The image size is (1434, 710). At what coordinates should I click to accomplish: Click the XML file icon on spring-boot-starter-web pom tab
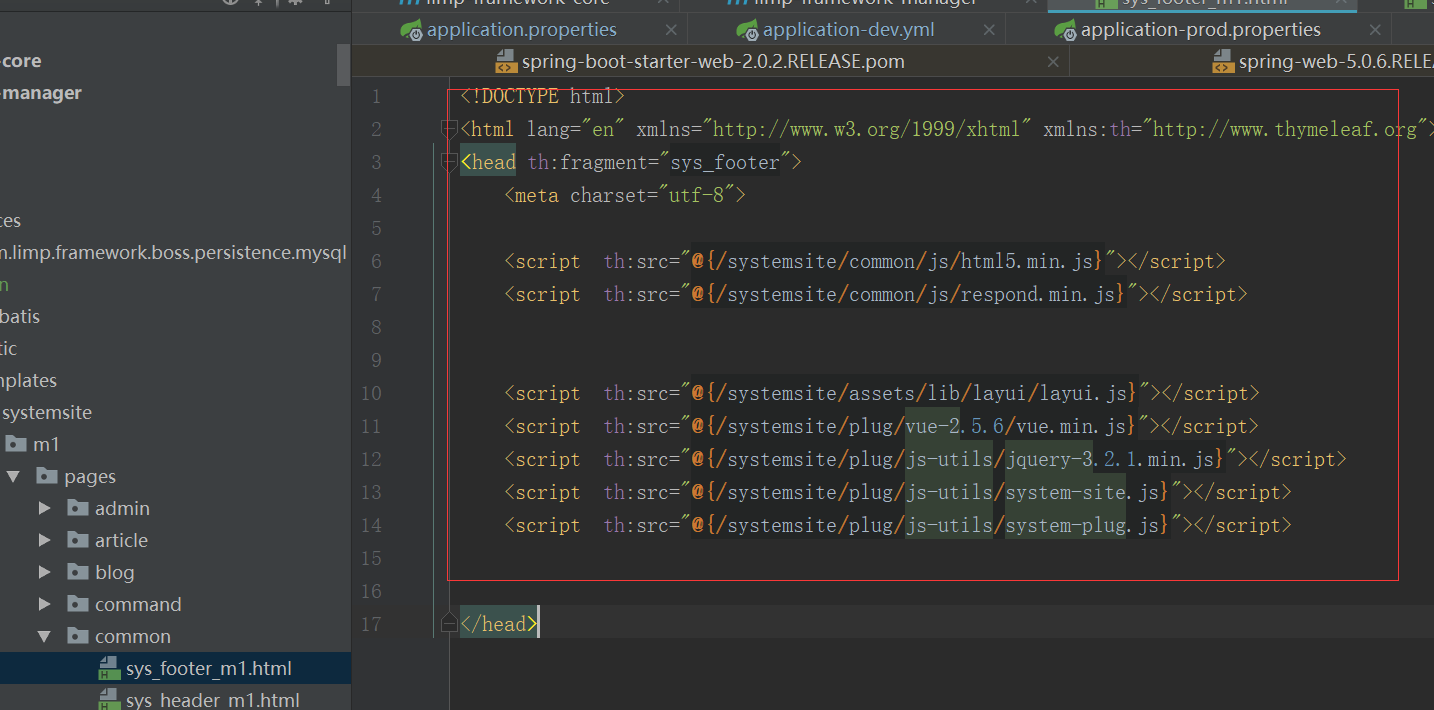(x=506, y=62)
